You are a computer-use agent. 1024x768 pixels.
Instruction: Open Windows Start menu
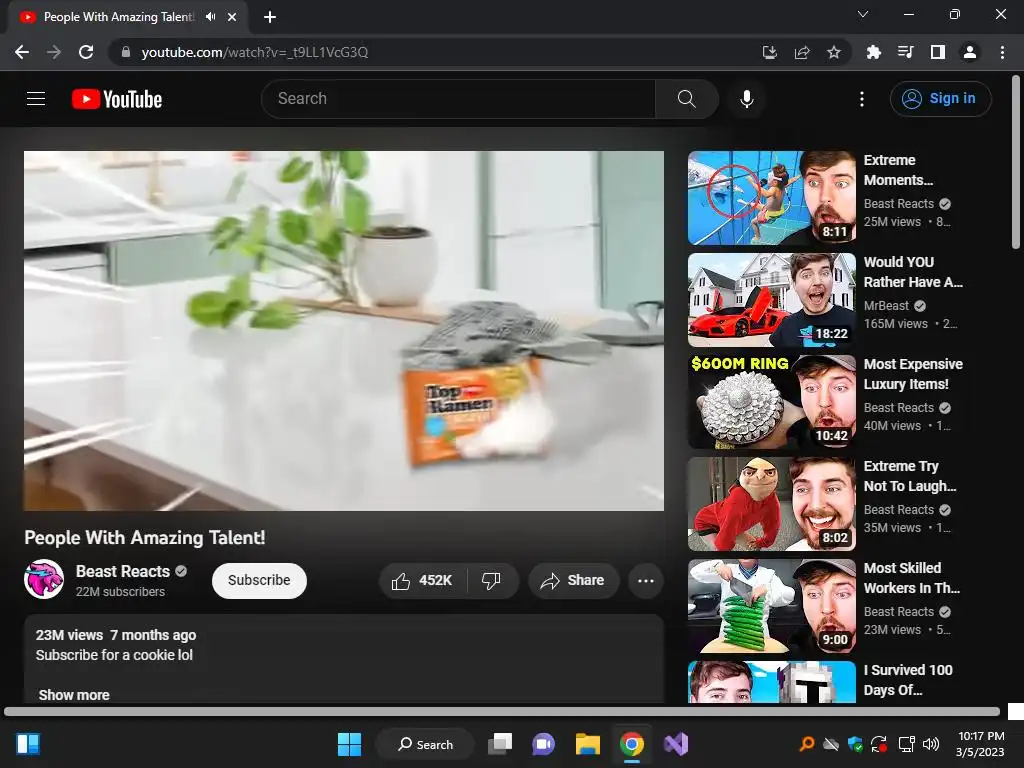pyautogui.click(x=349, y=744)
